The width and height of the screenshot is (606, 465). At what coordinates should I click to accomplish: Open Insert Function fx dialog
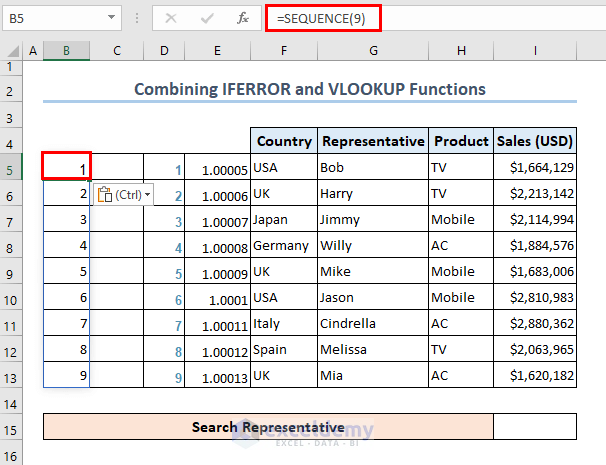tap(241, 17)
